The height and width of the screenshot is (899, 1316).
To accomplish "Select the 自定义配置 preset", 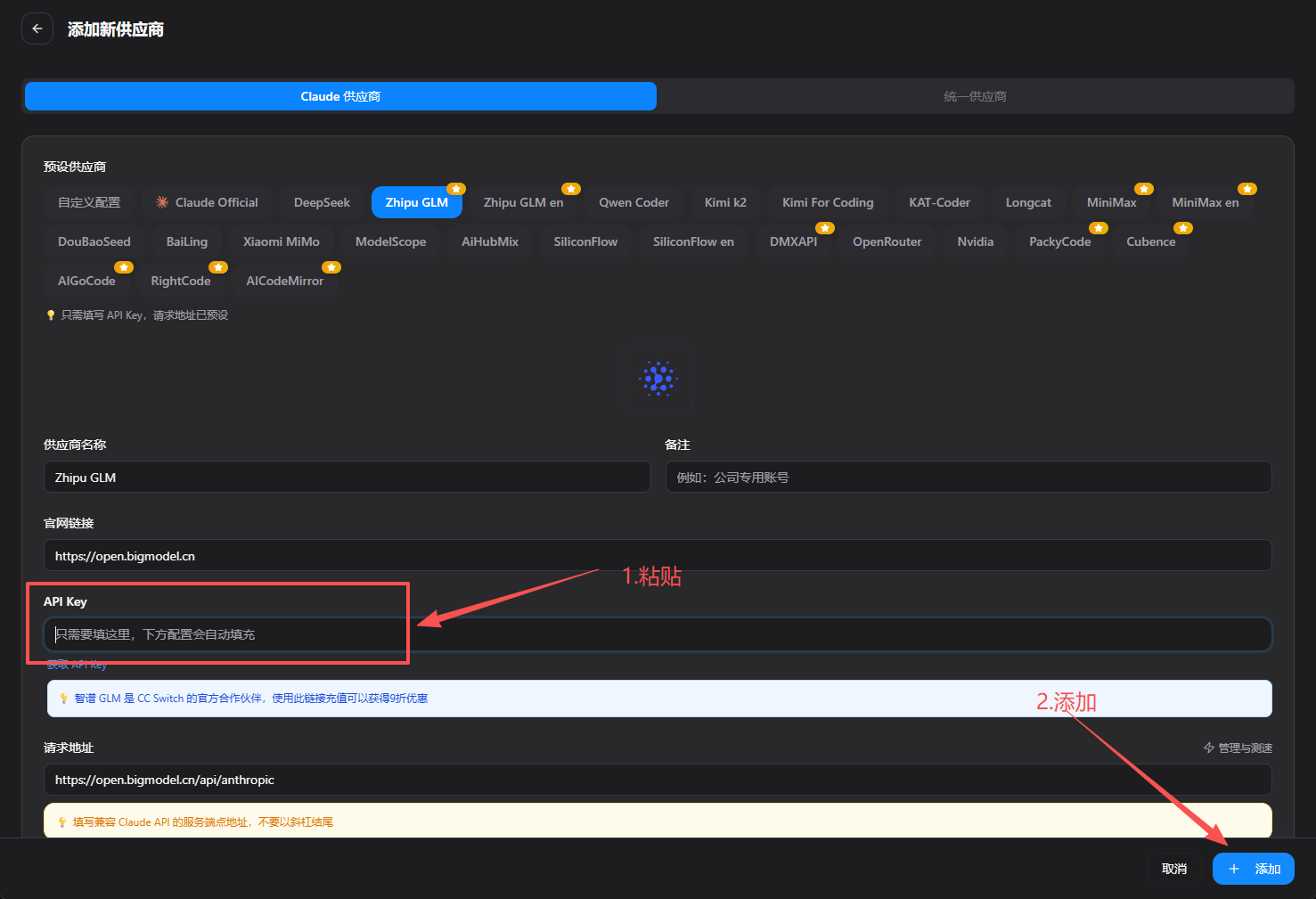I will 89,202.
